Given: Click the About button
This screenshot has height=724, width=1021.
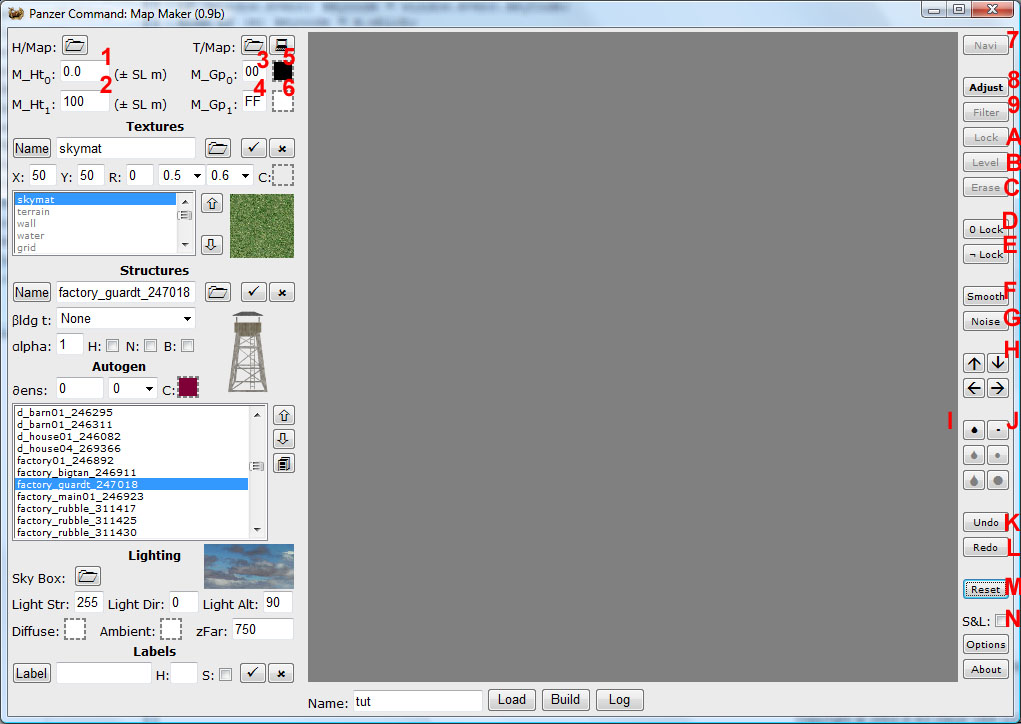Looking at the screenshot, I should coord(986,669).
